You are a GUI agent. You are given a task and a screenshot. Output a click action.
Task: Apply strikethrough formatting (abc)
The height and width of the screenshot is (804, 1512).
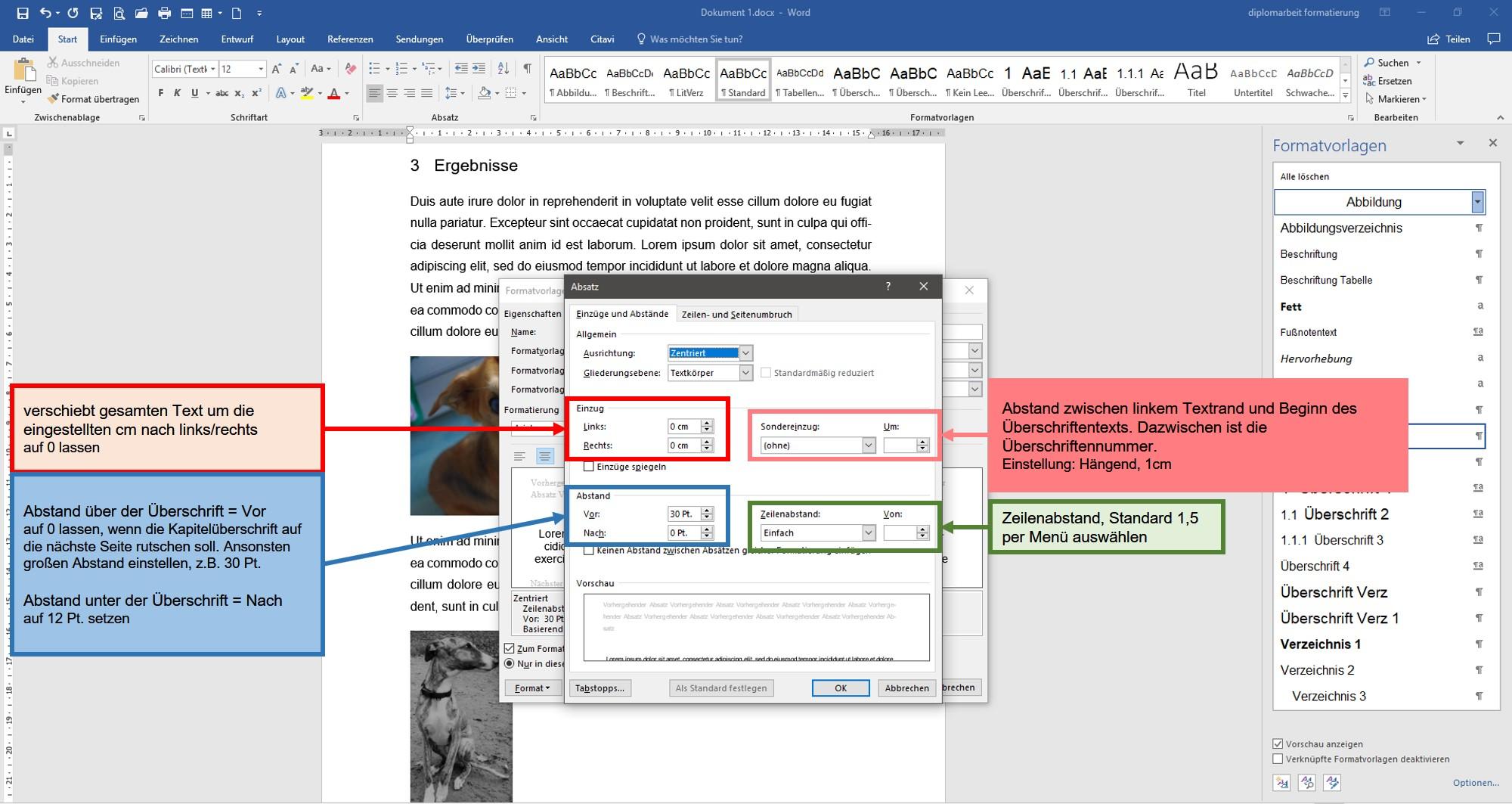[x=222, y=93]
